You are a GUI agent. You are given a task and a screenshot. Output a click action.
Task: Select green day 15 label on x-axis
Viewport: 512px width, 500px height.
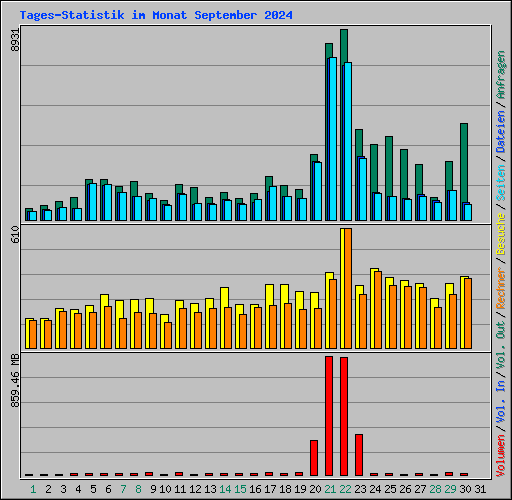(x=240, y=489)
